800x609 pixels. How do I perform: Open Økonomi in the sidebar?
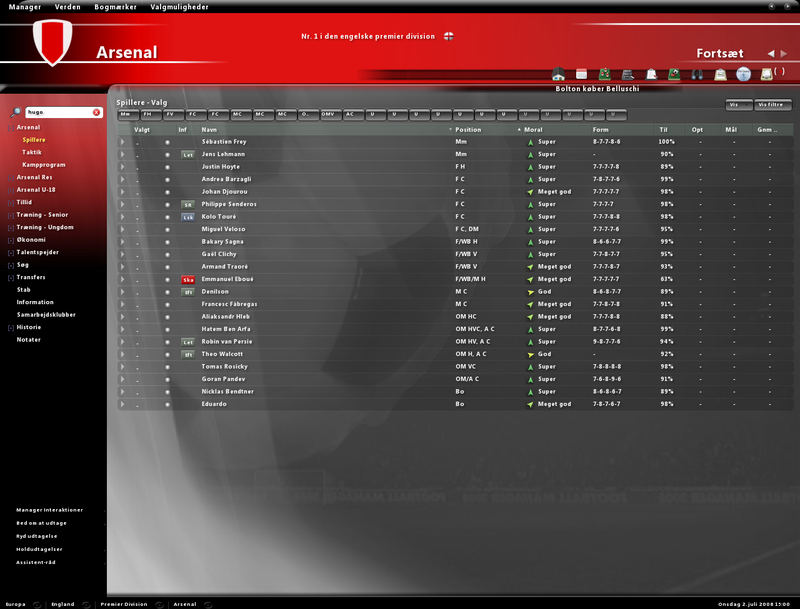pos(31,240)
